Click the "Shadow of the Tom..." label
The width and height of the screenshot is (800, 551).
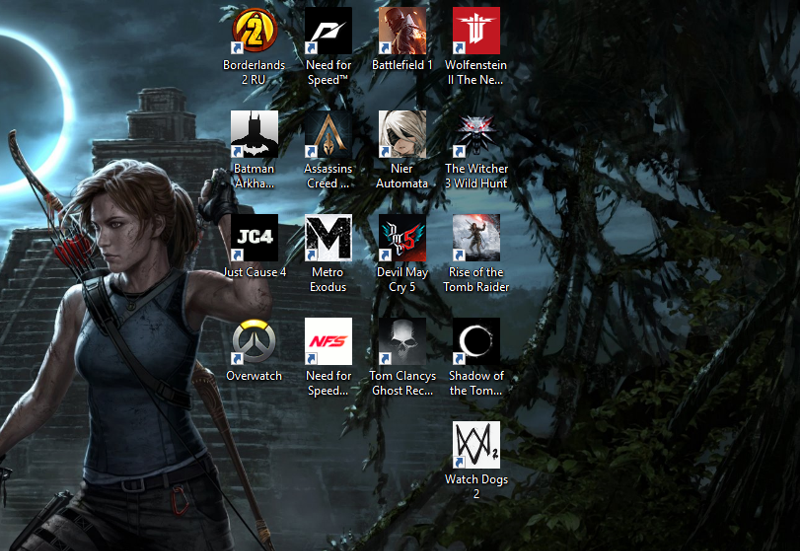tap(476, 383)
